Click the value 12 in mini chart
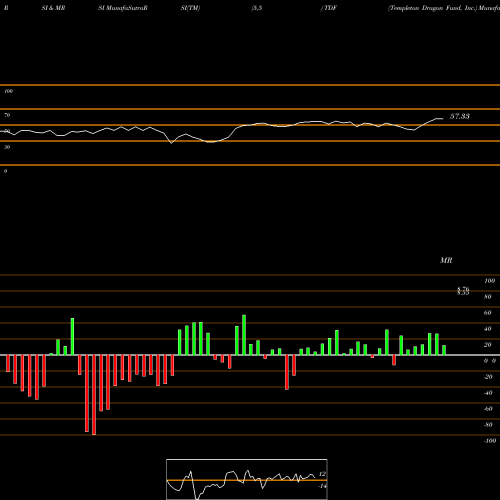The width and height of the screenshot is (500, 500). [322, 474]
